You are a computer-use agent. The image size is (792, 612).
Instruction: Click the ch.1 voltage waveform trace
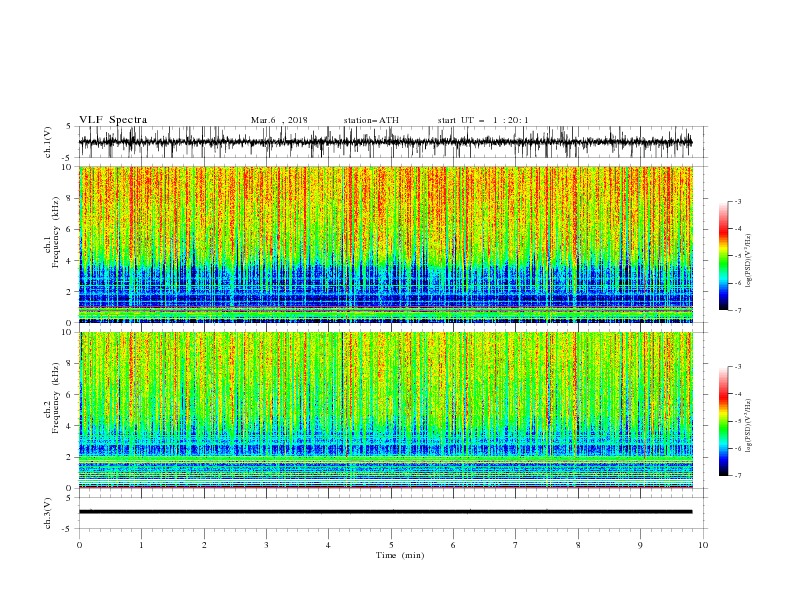click(x=386, y=142)
